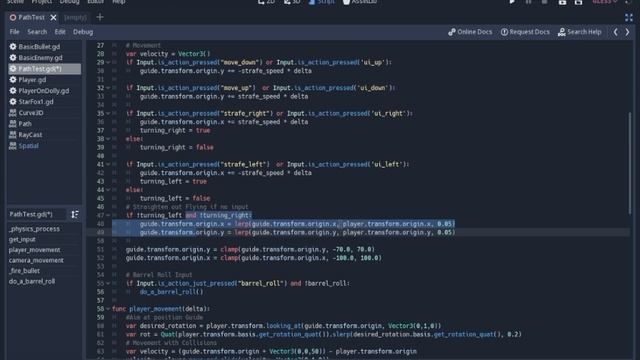
Task: Open the Curve3D documentation entry
Action: point(44,113)
